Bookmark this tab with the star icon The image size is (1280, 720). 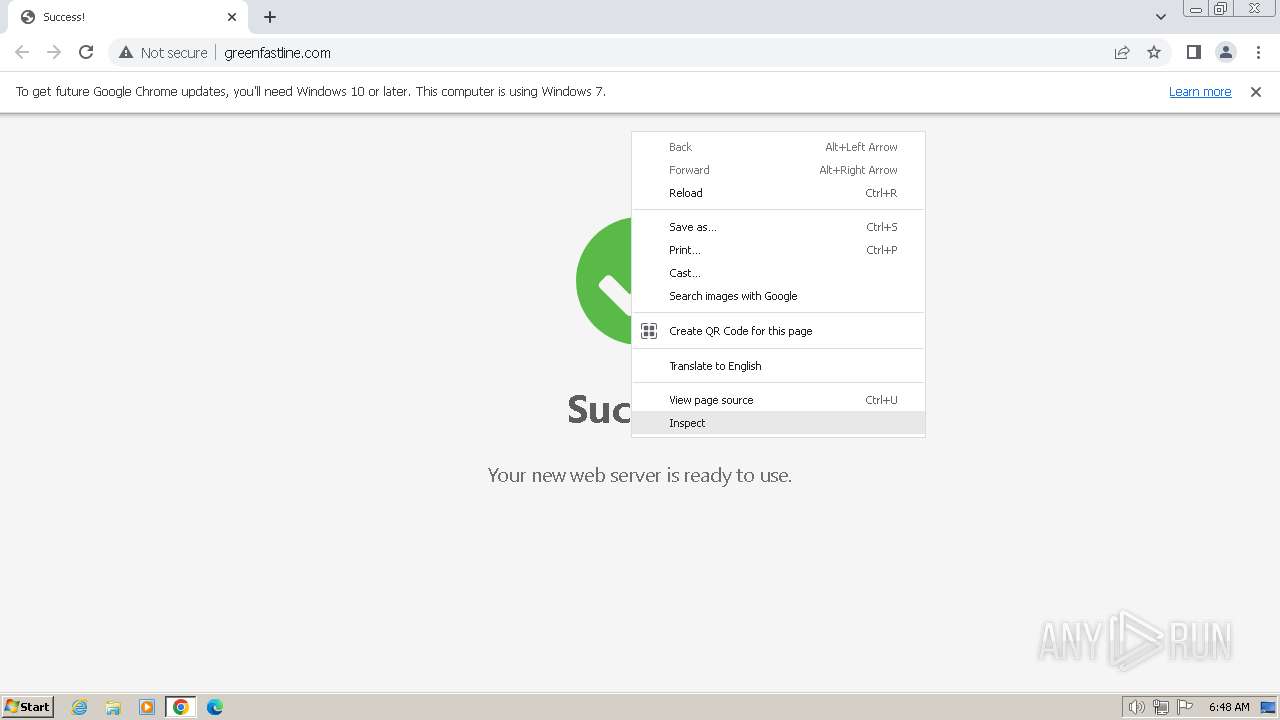coord(1154,52)
